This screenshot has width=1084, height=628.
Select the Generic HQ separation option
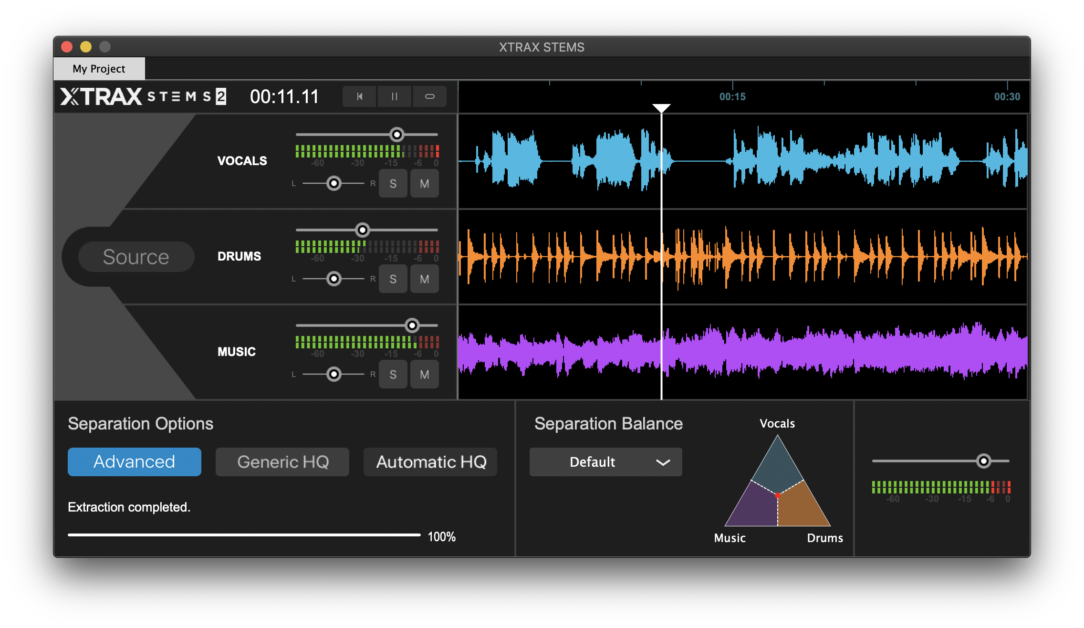[282, 462]
